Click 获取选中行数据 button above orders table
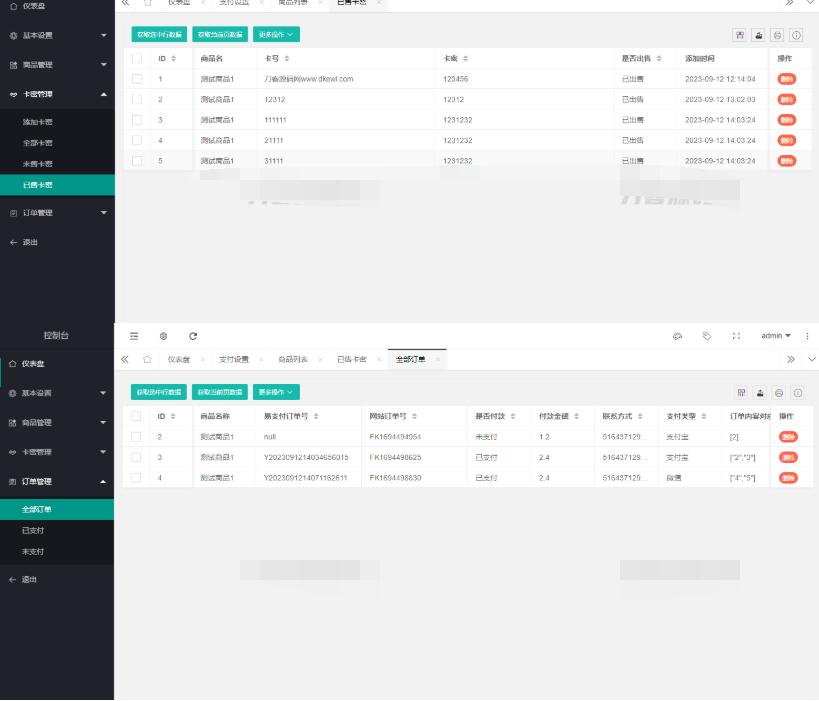819x701 pixels. [x=160, y=391]
